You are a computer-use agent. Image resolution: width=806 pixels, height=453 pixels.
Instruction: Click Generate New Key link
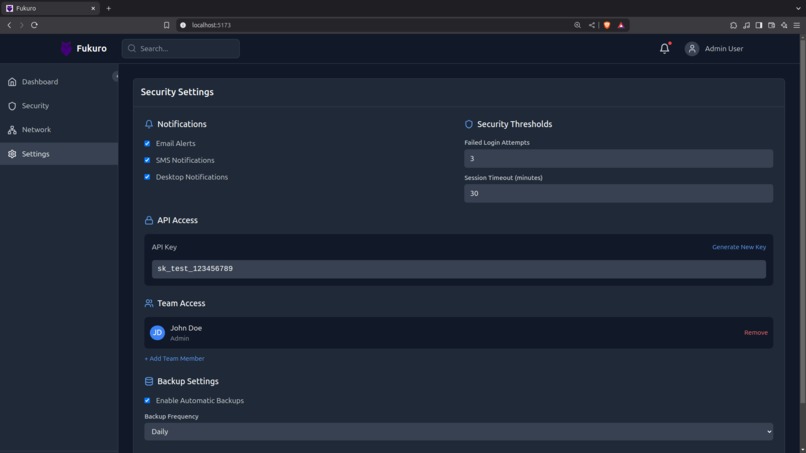(739, 247)
